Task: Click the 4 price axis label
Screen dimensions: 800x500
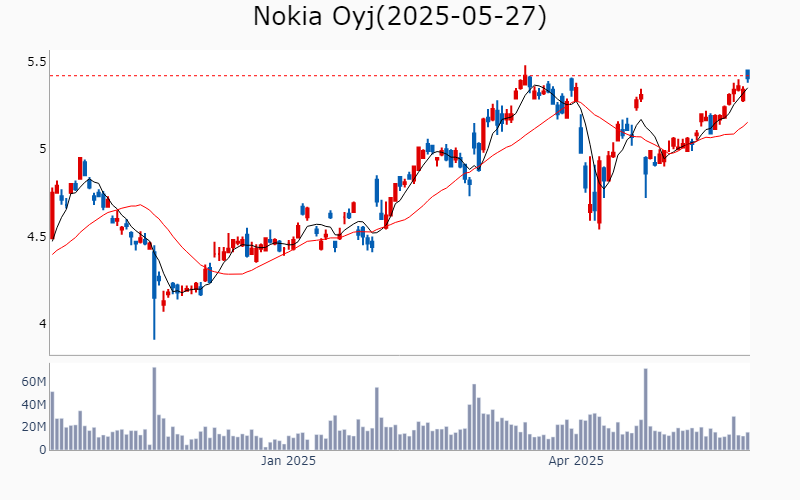Action: point(42,324)
